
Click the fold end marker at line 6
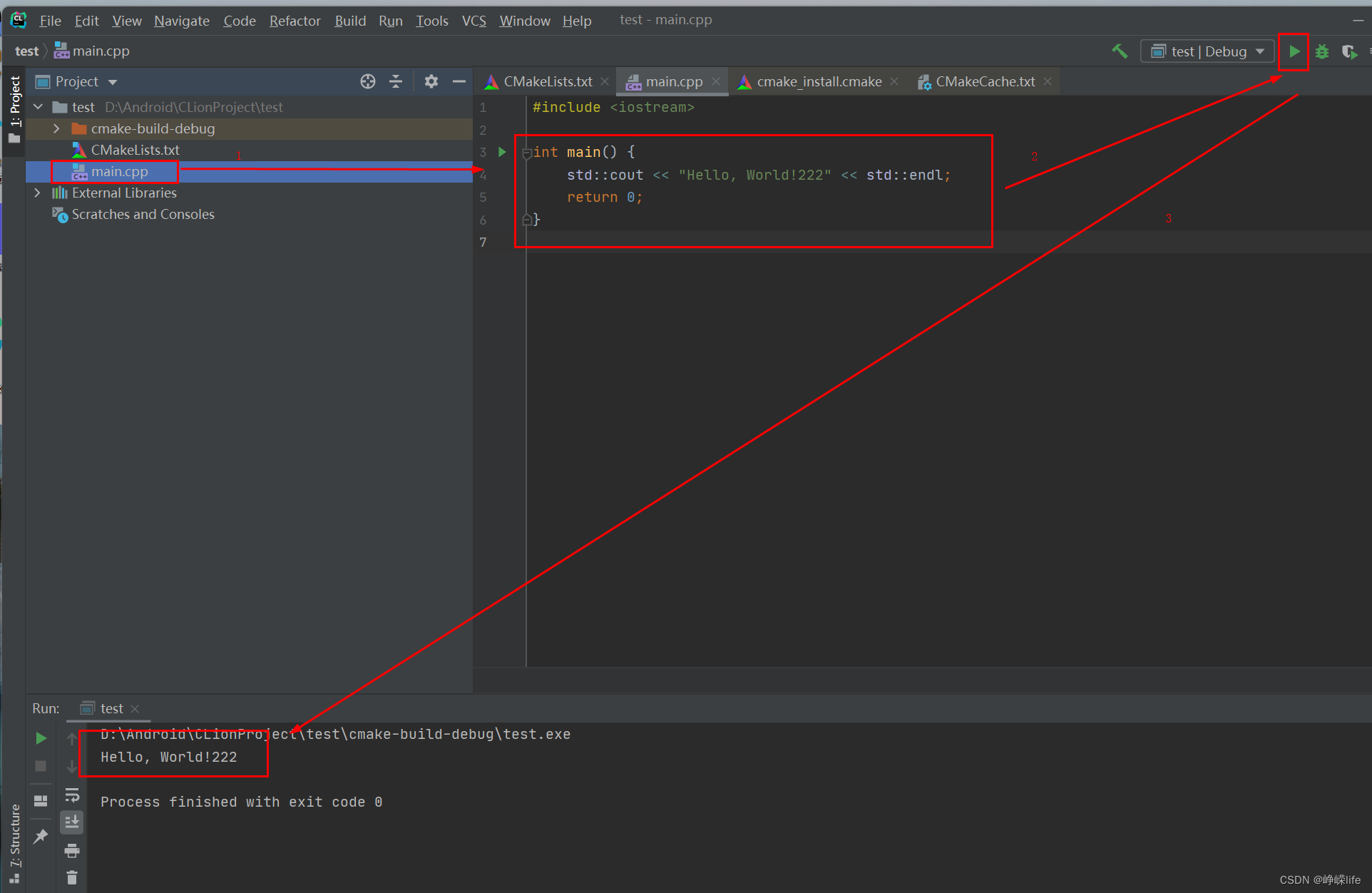click(526, 220)
